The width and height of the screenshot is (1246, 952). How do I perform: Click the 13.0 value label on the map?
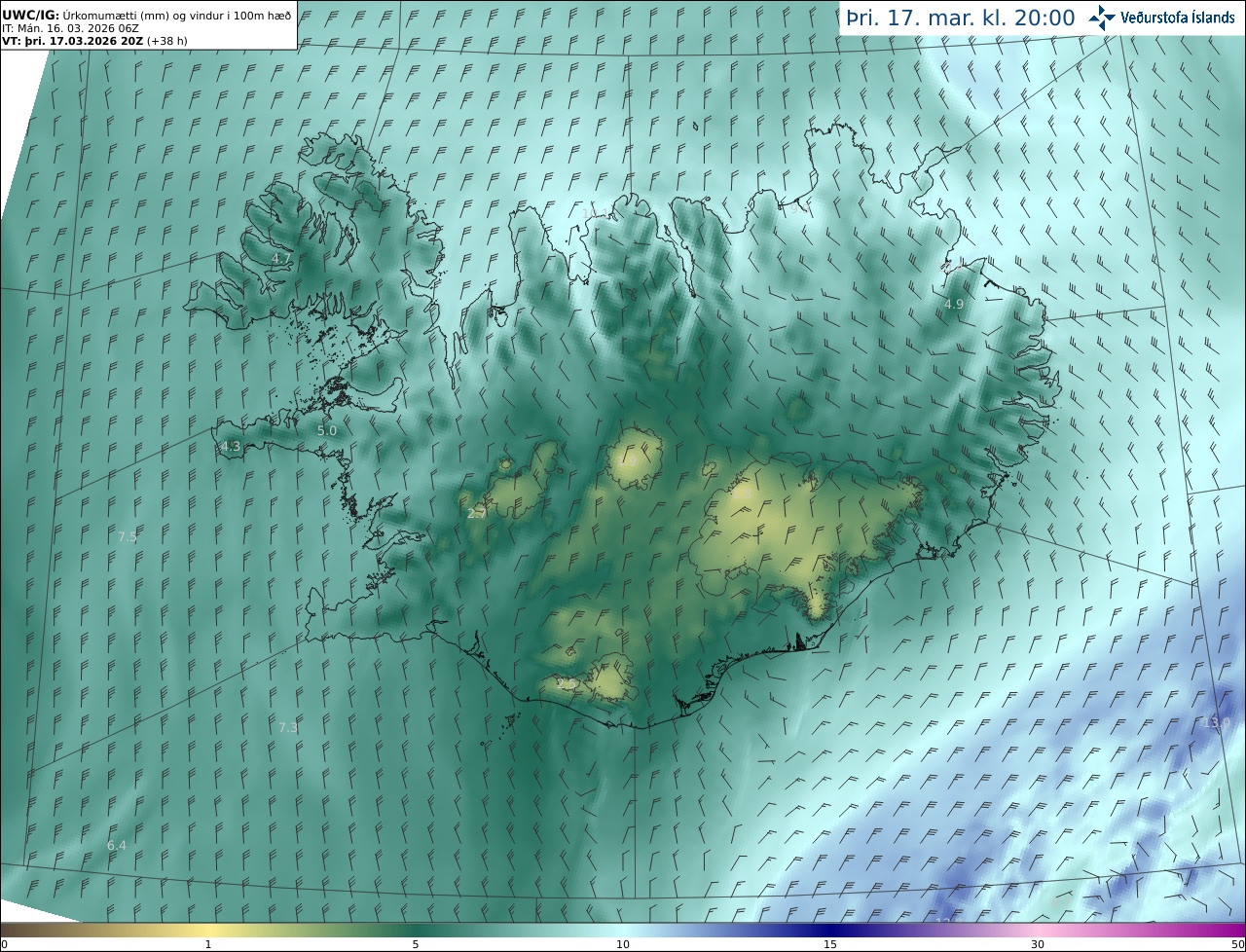click(x=1217, y=722)
